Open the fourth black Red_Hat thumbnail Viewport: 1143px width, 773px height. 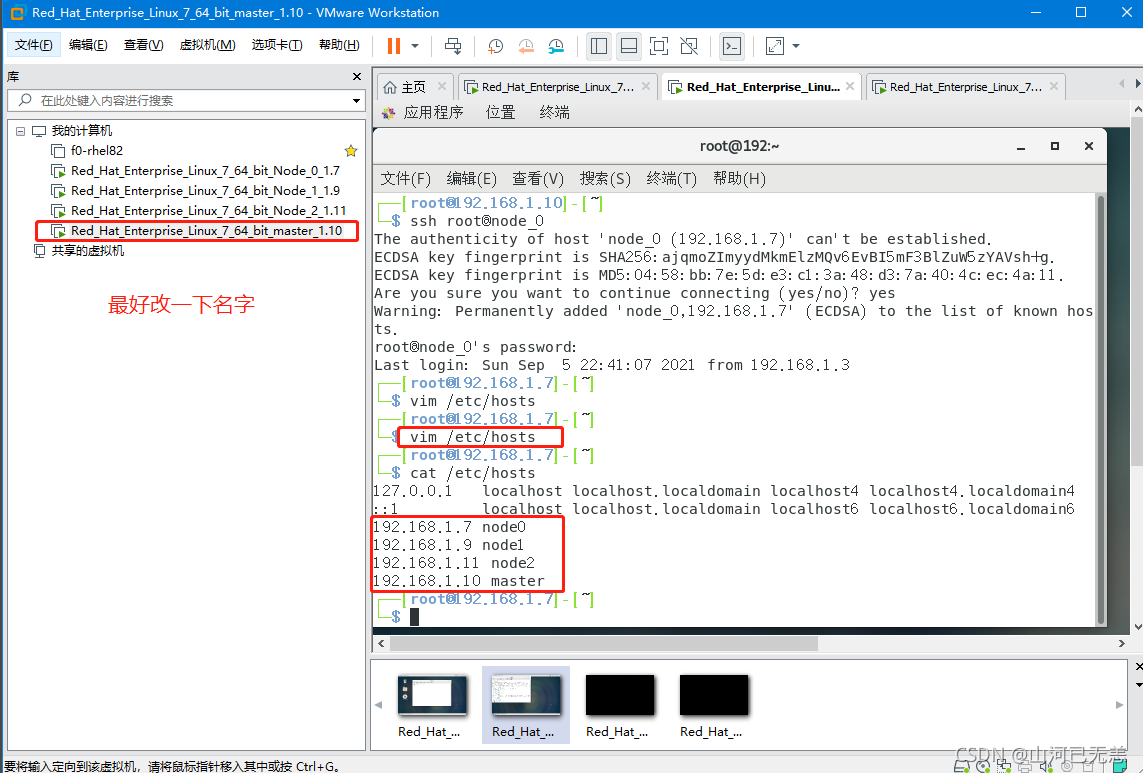[713, 705]
